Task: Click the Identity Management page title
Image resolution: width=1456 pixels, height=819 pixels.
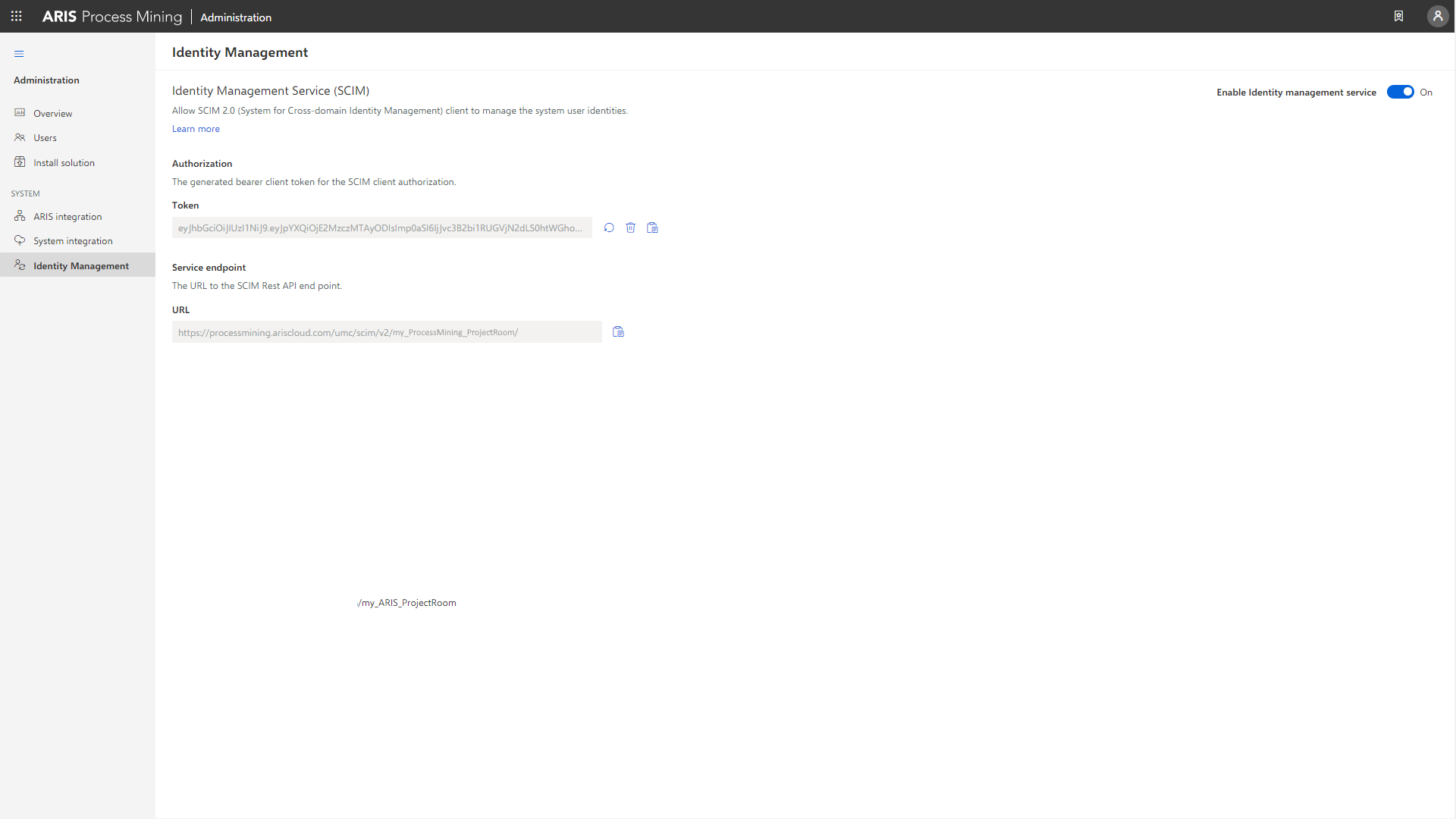Action: (240, 52)
